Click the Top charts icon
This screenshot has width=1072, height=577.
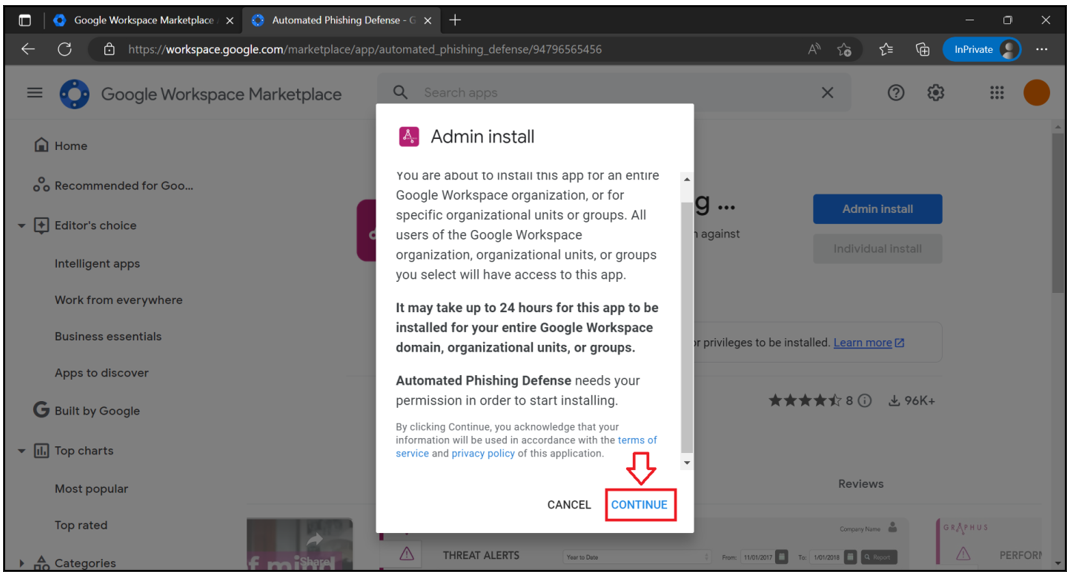(x=41, y=451)
